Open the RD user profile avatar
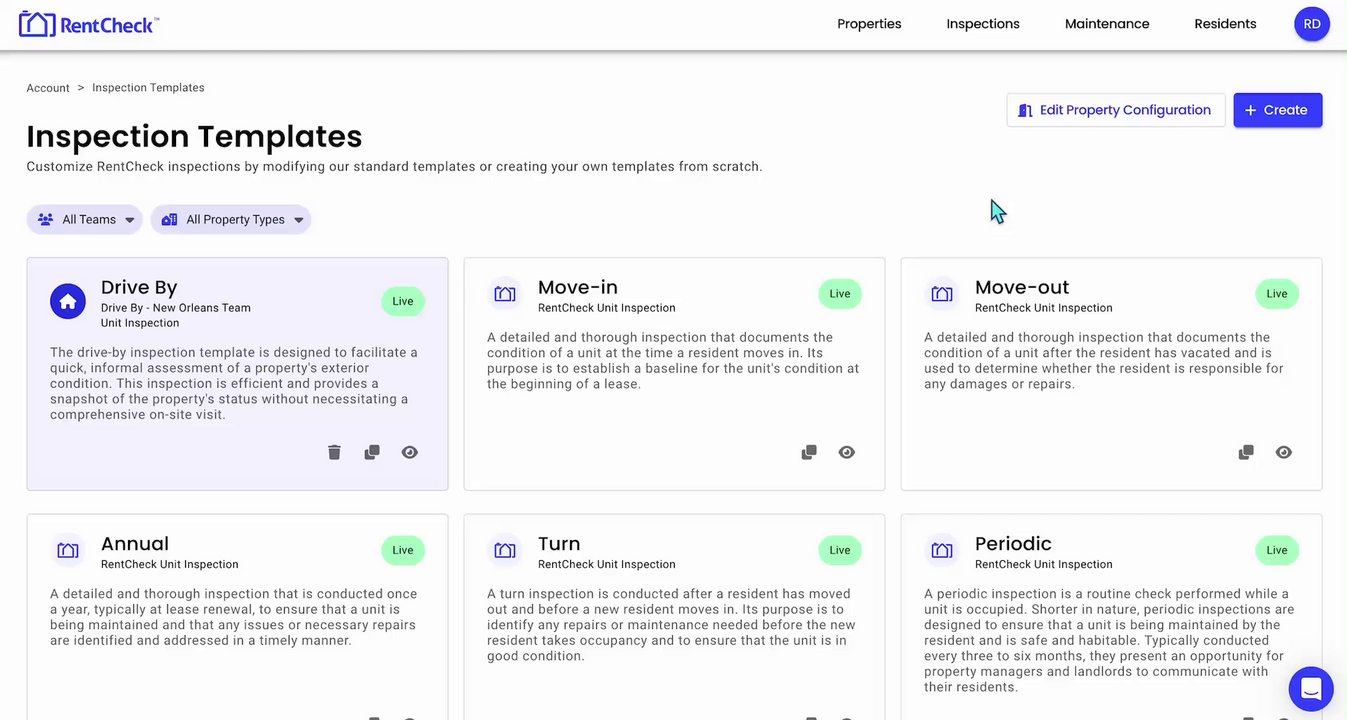This screenshot has width=1347, height=720. [1311, 24]
